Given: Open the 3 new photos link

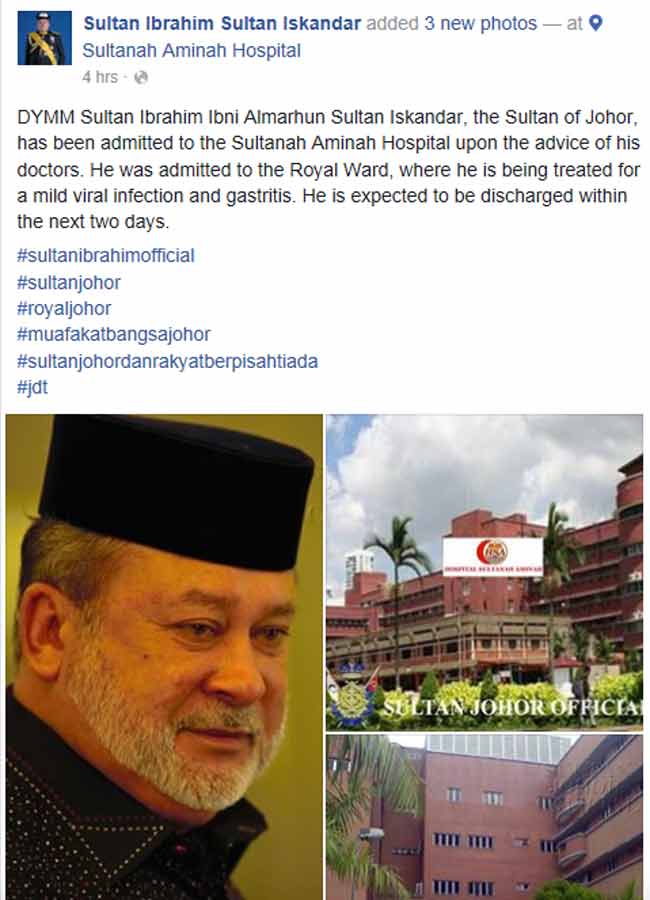Looking at the screenshot, I should coord(481,24).
